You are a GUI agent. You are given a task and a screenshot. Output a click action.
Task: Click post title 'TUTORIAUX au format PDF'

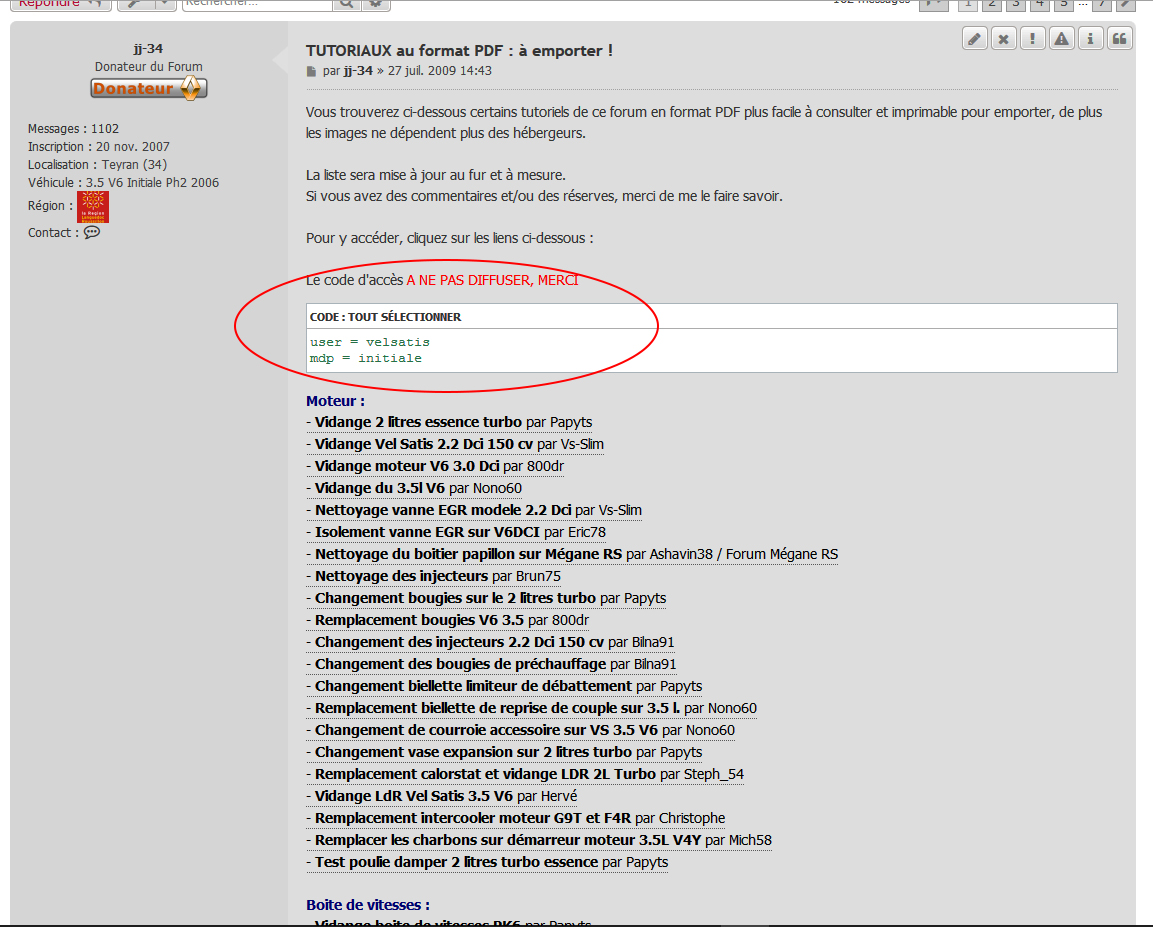click(459, 50)
